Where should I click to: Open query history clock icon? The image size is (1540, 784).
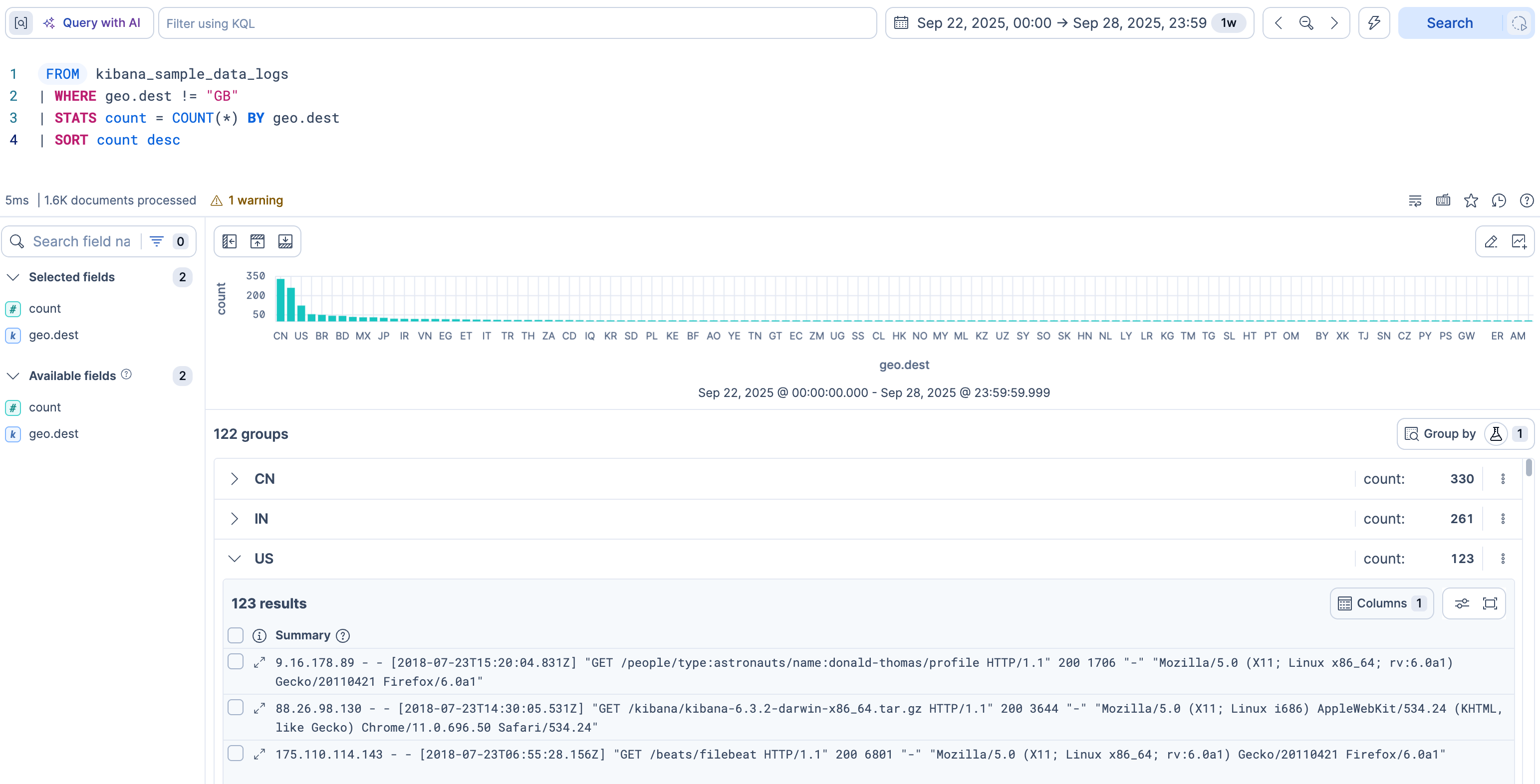[x=1499, y=200]
